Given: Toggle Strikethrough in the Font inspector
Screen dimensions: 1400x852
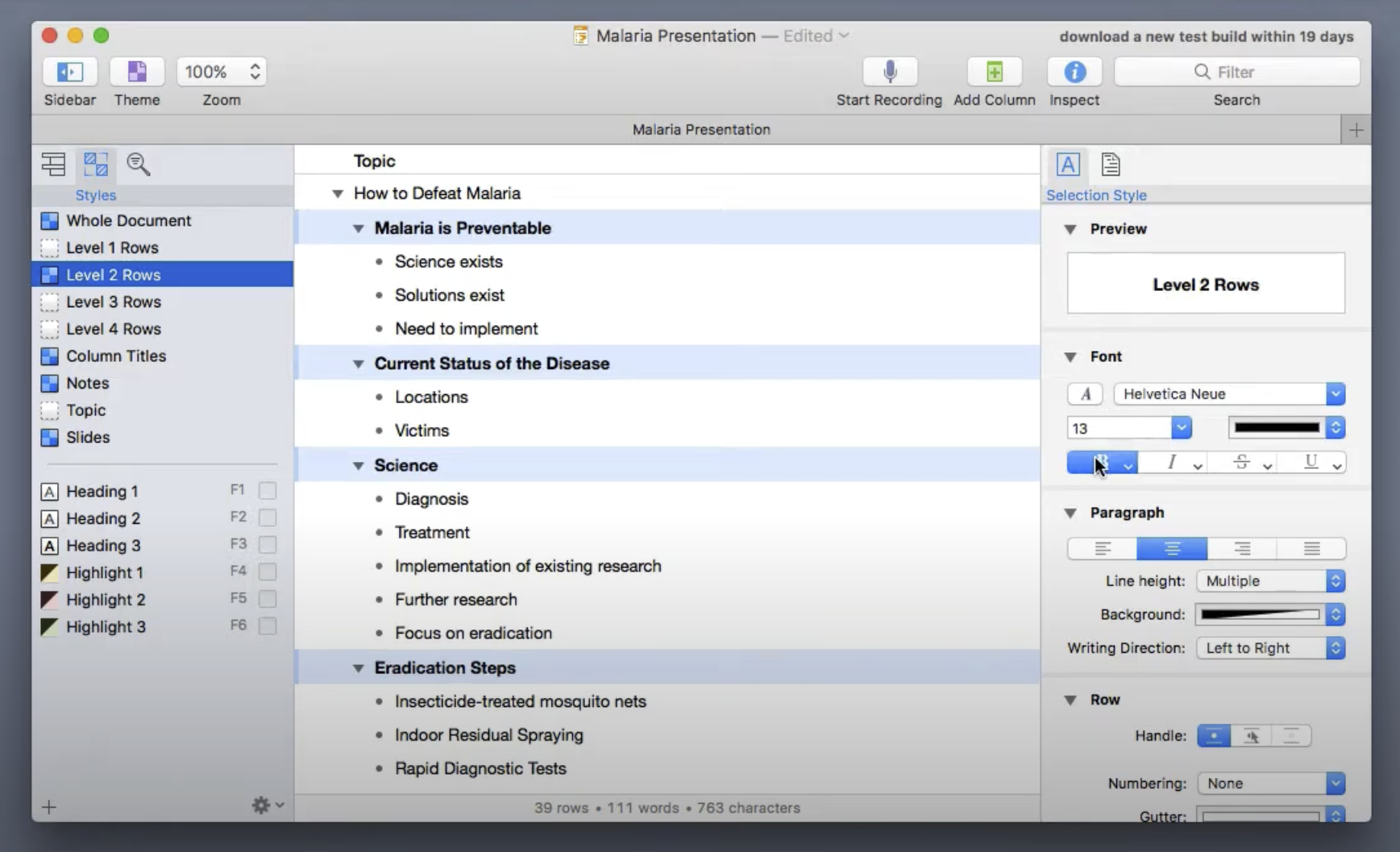Looking at the screenshot, I should [x=1242, y=463].
